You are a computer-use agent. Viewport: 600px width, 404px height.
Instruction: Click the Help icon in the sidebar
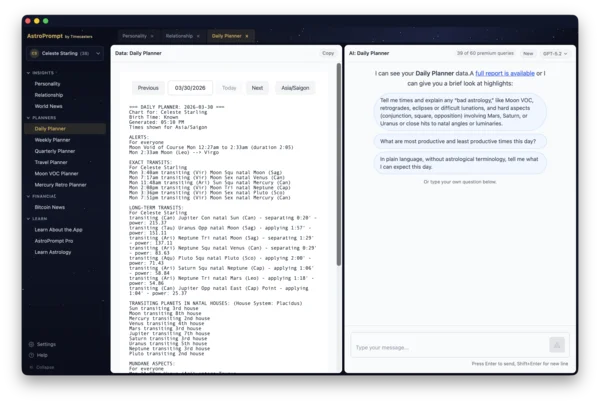[31, 355]
